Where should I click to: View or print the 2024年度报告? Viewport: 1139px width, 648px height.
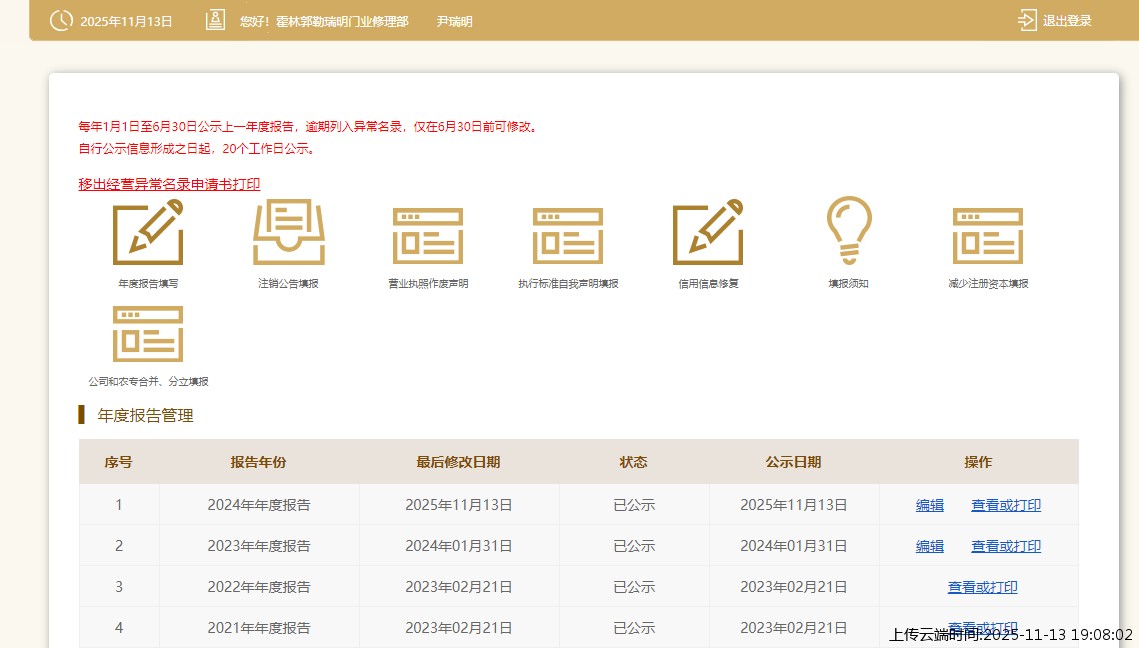[1006, 505]
